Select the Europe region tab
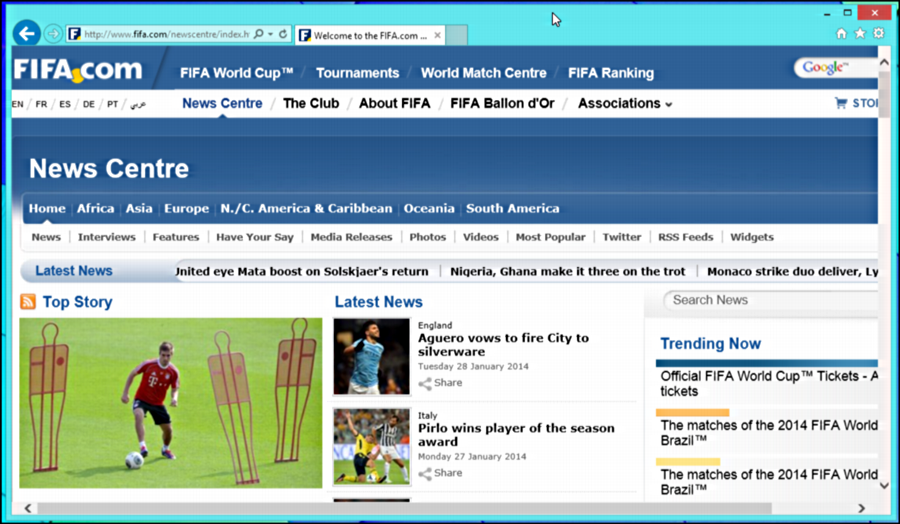Screen dimensions: 900x524 [187, 208]
